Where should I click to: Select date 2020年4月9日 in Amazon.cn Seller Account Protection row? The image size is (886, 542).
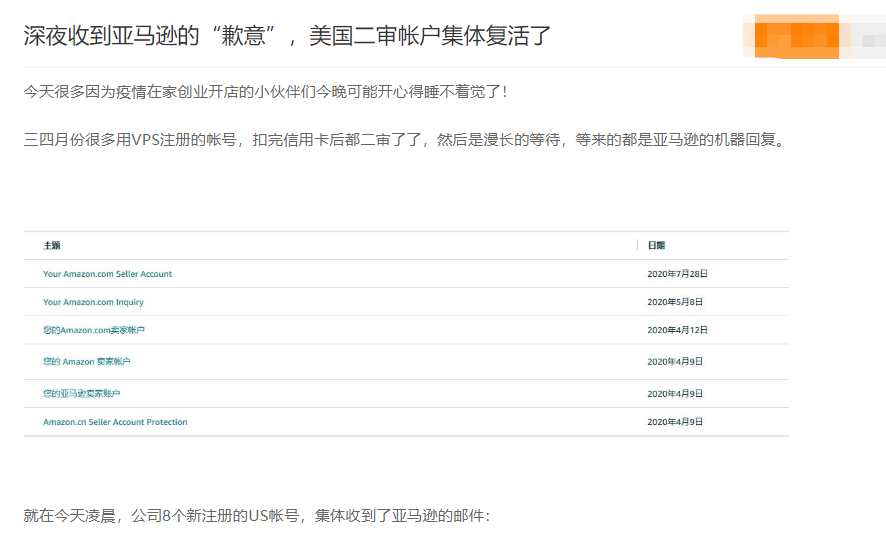pyautogui.click(x=675, y=422)
